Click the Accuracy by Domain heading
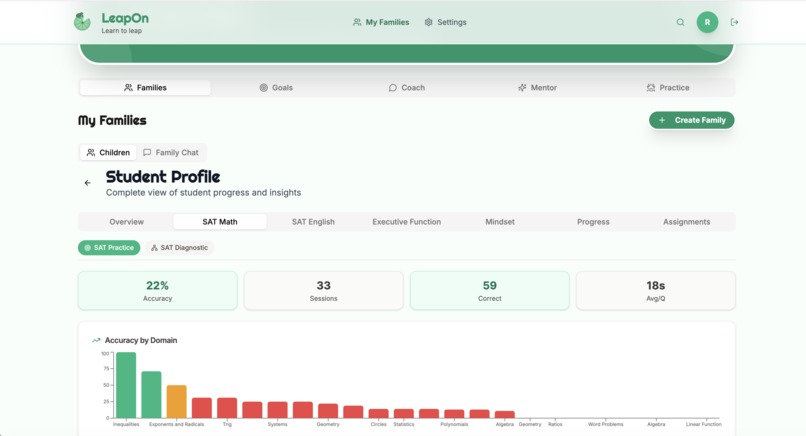 (x=141, y=340)
